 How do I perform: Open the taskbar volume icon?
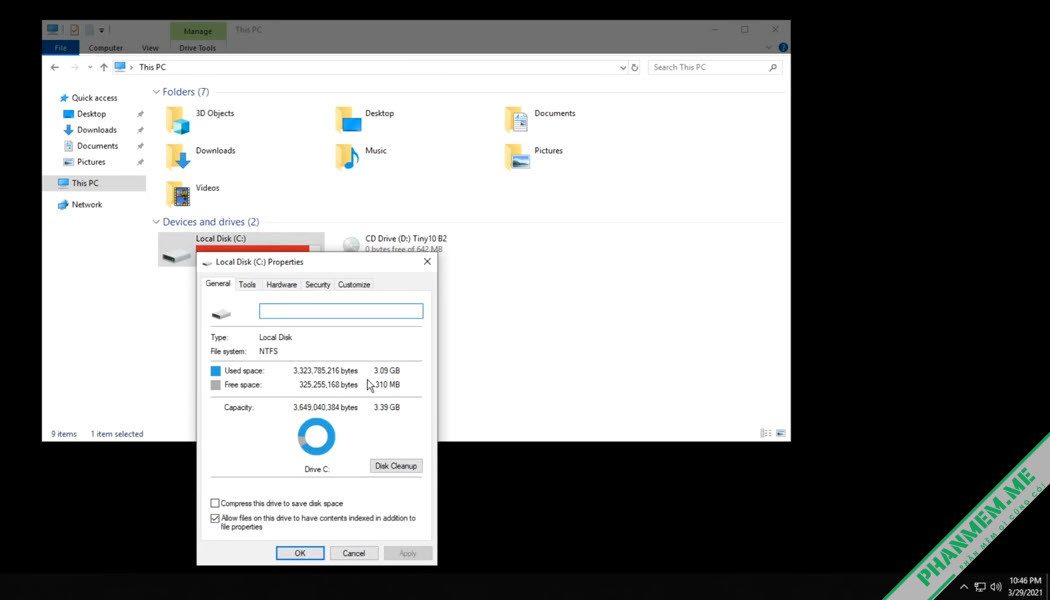pos(996,587)
